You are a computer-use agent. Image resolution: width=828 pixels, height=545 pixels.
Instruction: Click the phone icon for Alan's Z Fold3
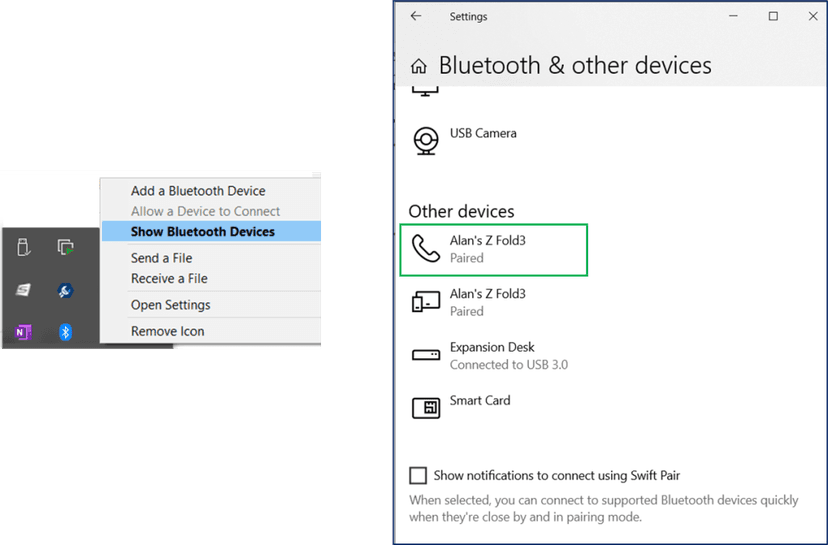426,249
